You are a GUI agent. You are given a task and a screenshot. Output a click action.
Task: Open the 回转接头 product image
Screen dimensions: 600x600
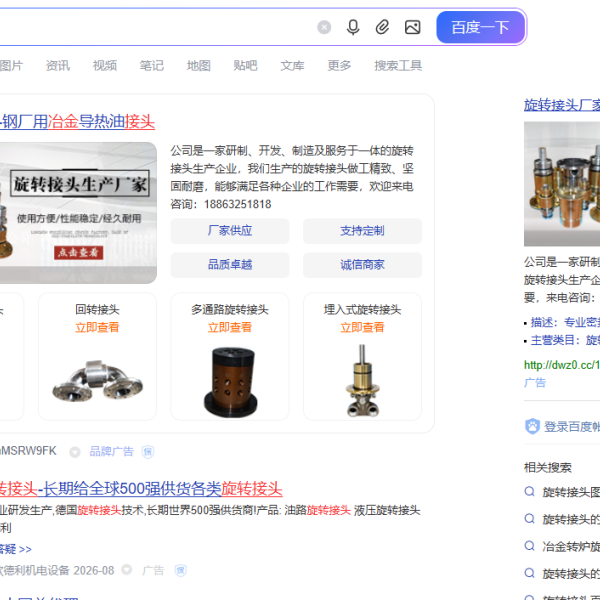(x=98, y=380)
